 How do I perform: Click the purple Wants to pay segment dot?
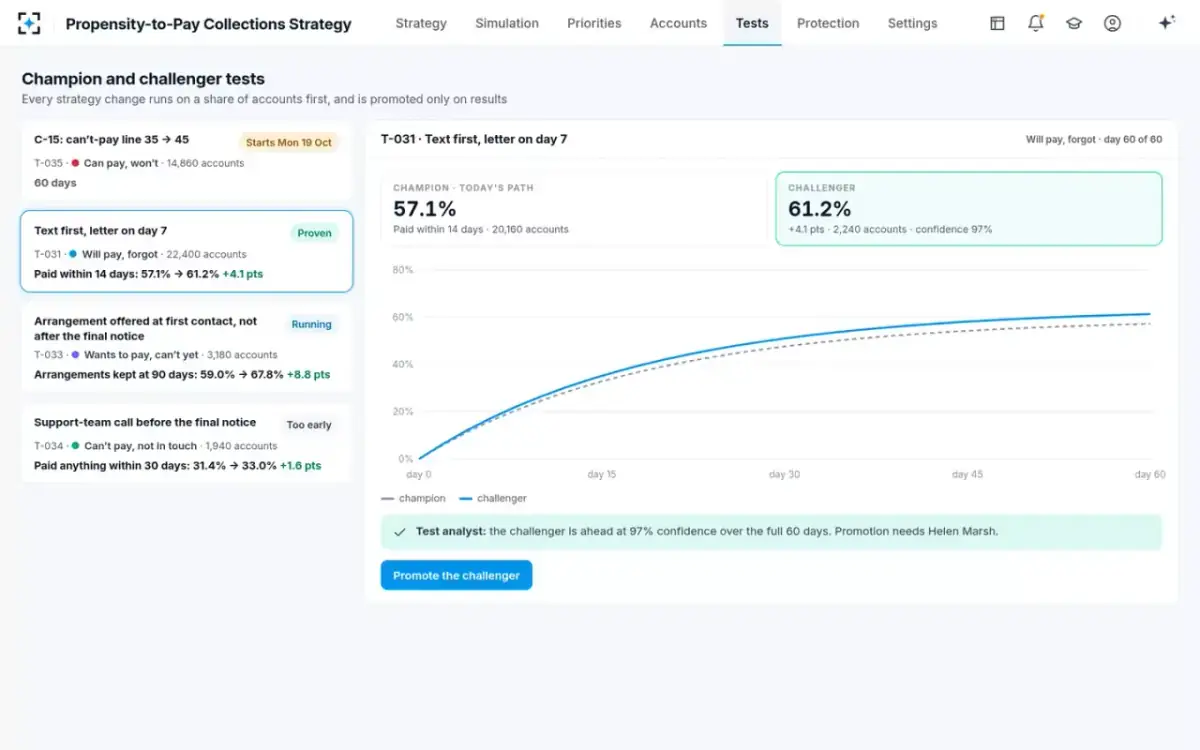click(75, 355)
